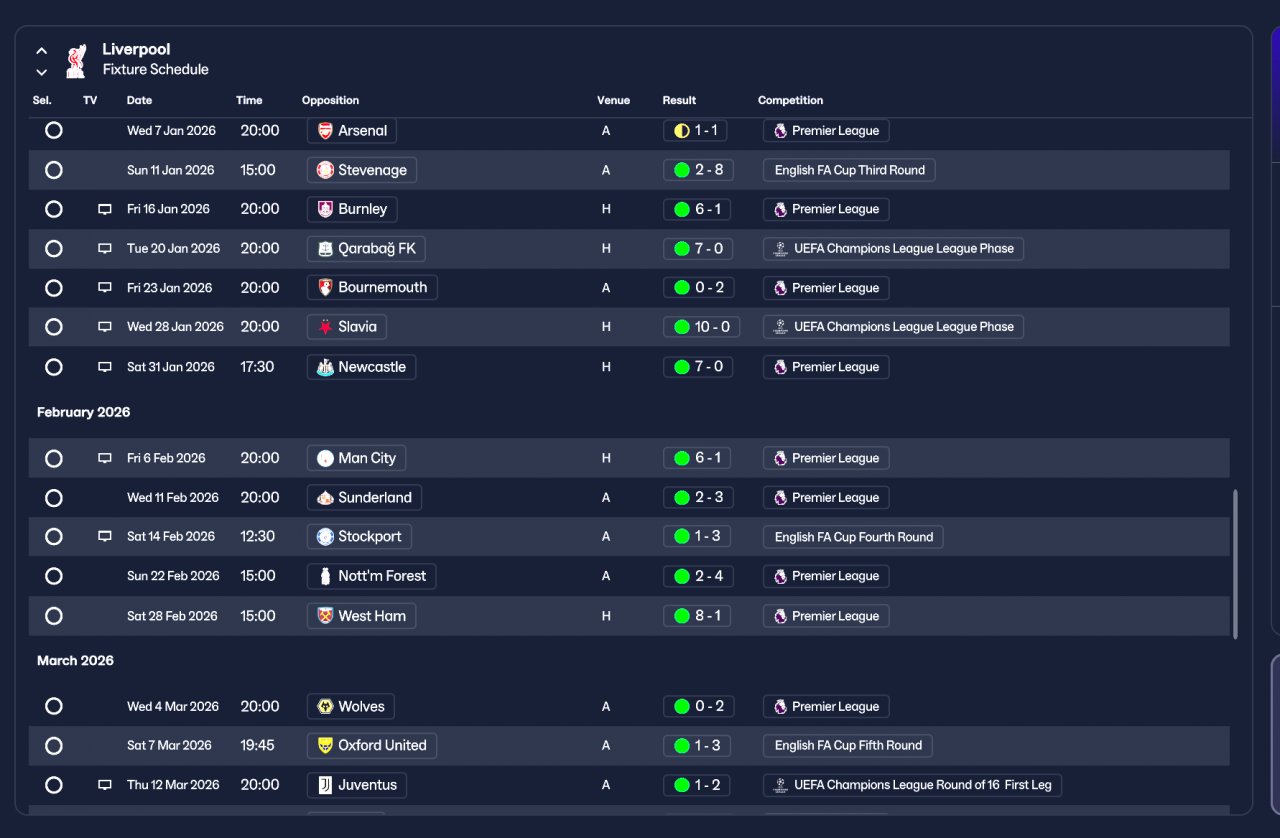Click the Juventus crest icon
The image size is (1280, 838).
tap(325, 785)
